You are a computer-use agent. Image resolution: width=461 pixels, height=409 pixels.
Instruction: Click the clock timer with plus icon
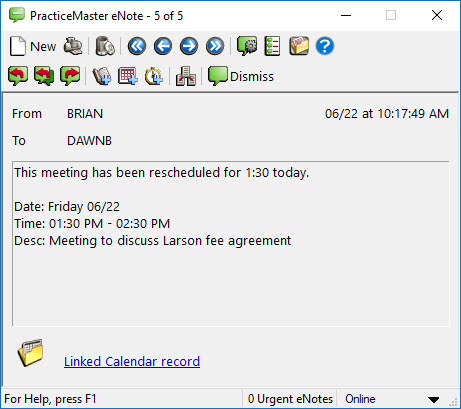(154, 76)
